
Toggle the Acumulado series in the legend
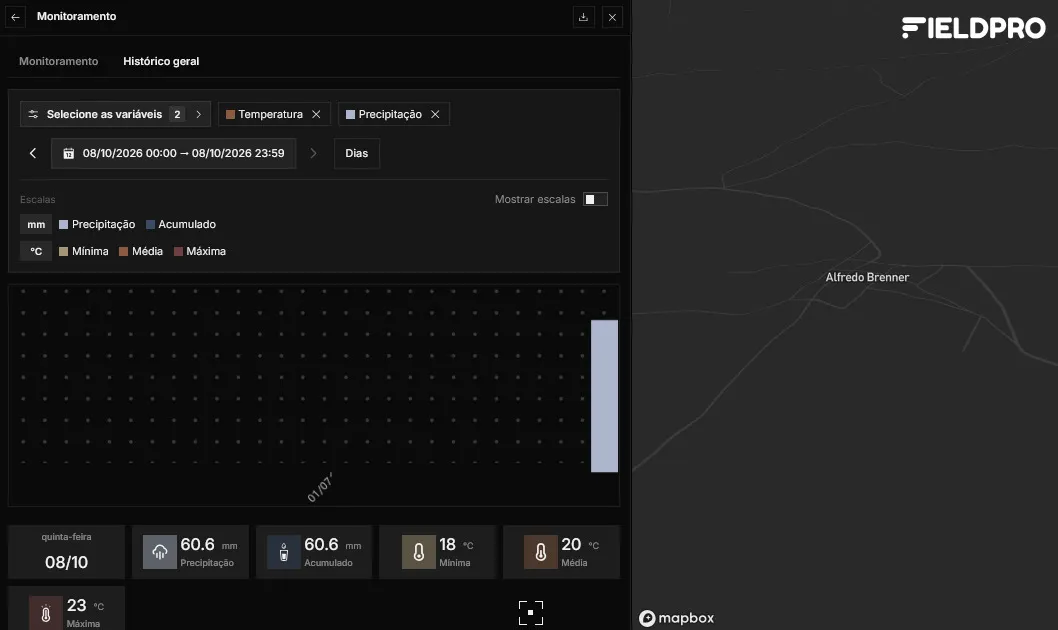pos(181,225)
